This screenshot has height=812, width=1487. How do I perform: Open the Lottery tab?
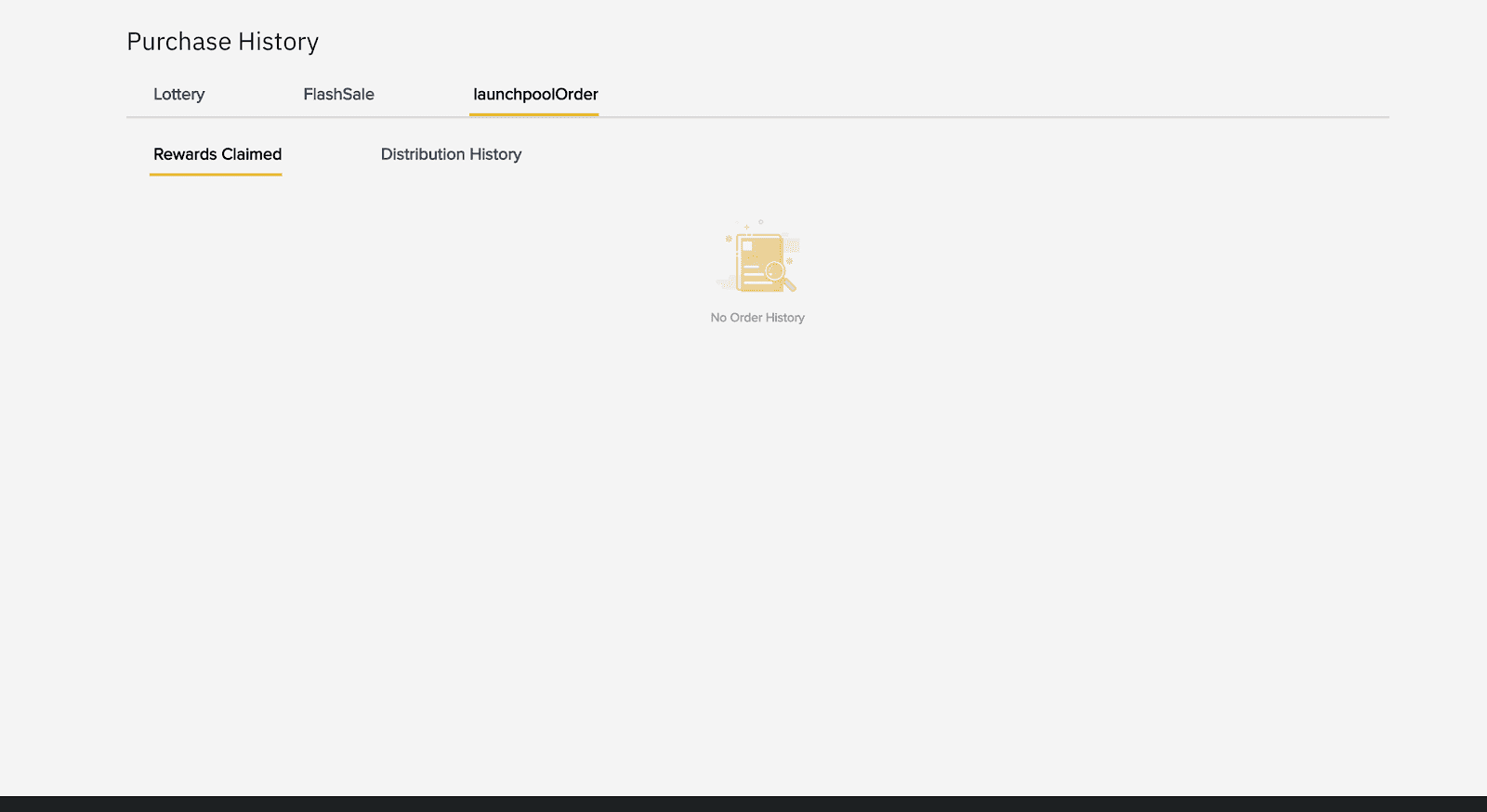pyautogui.click(x=178, y=95)
